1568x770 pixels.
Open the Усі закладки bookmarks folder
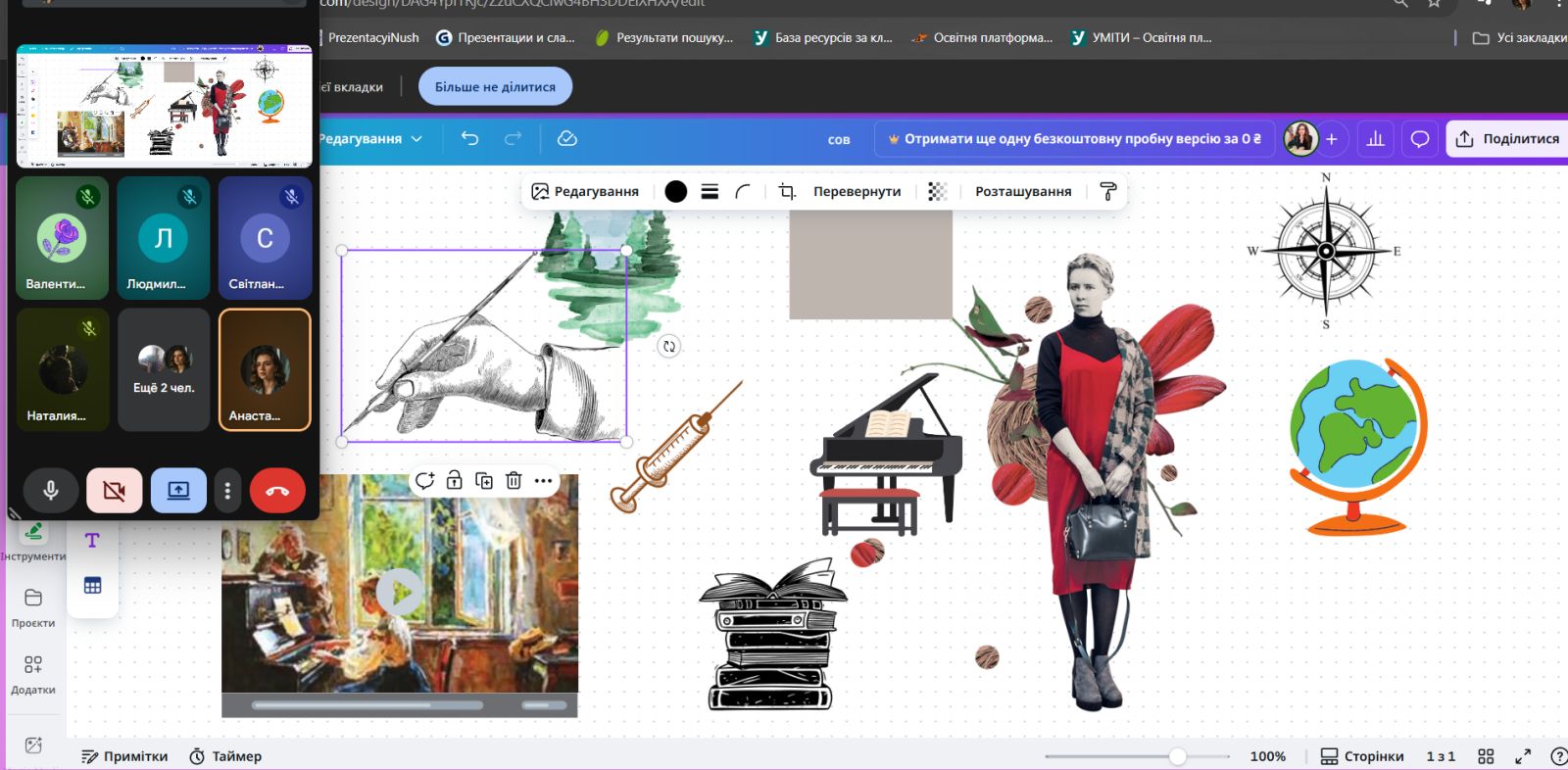pos(1519,38)
